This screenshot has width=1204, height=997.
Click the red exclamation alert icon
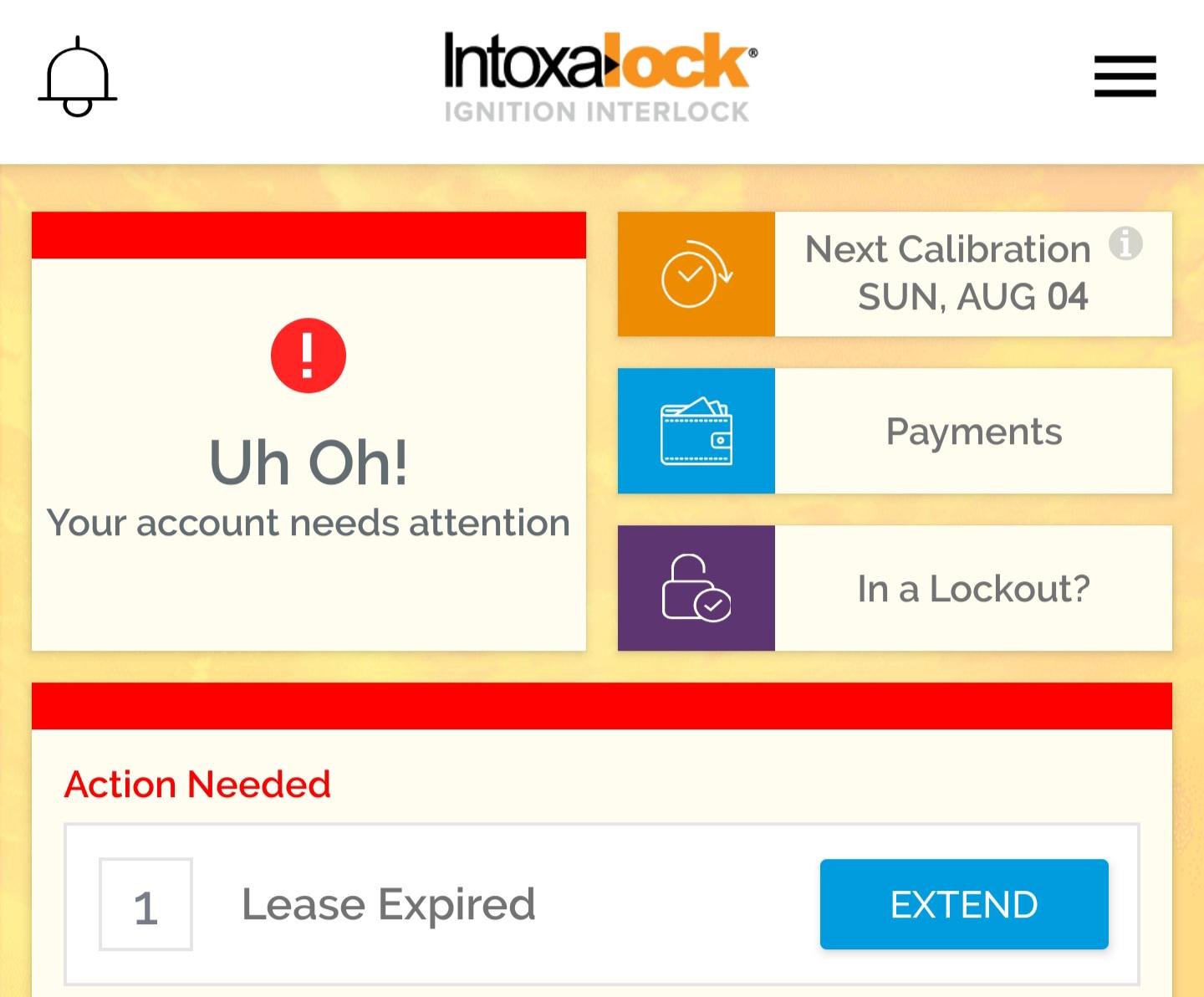pyautogui.click(x=308, y=355)
